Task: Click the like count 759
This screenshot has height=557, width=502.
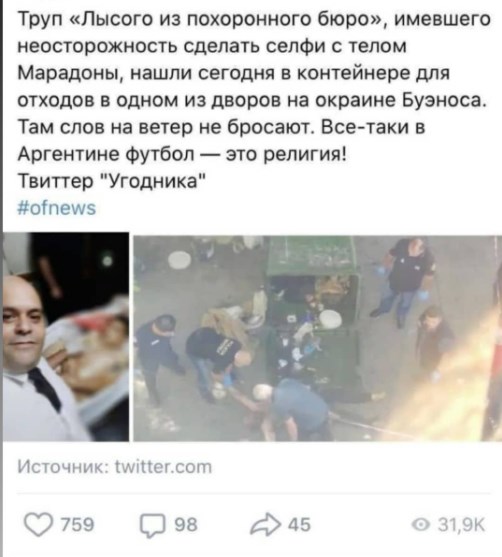Action: (x=78, y=524)
